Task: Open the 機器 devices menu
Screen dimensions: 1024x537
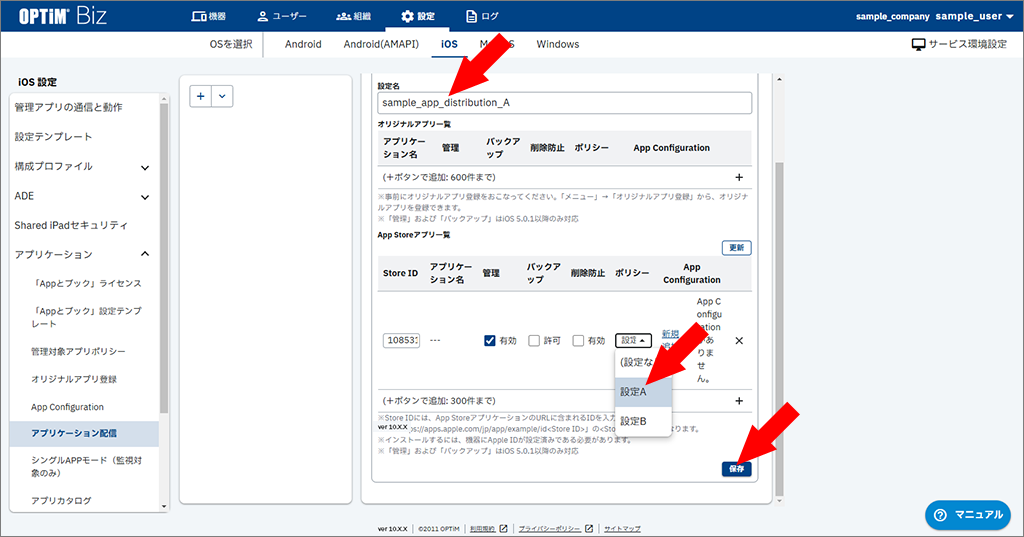Action: (x=208, y=16)
